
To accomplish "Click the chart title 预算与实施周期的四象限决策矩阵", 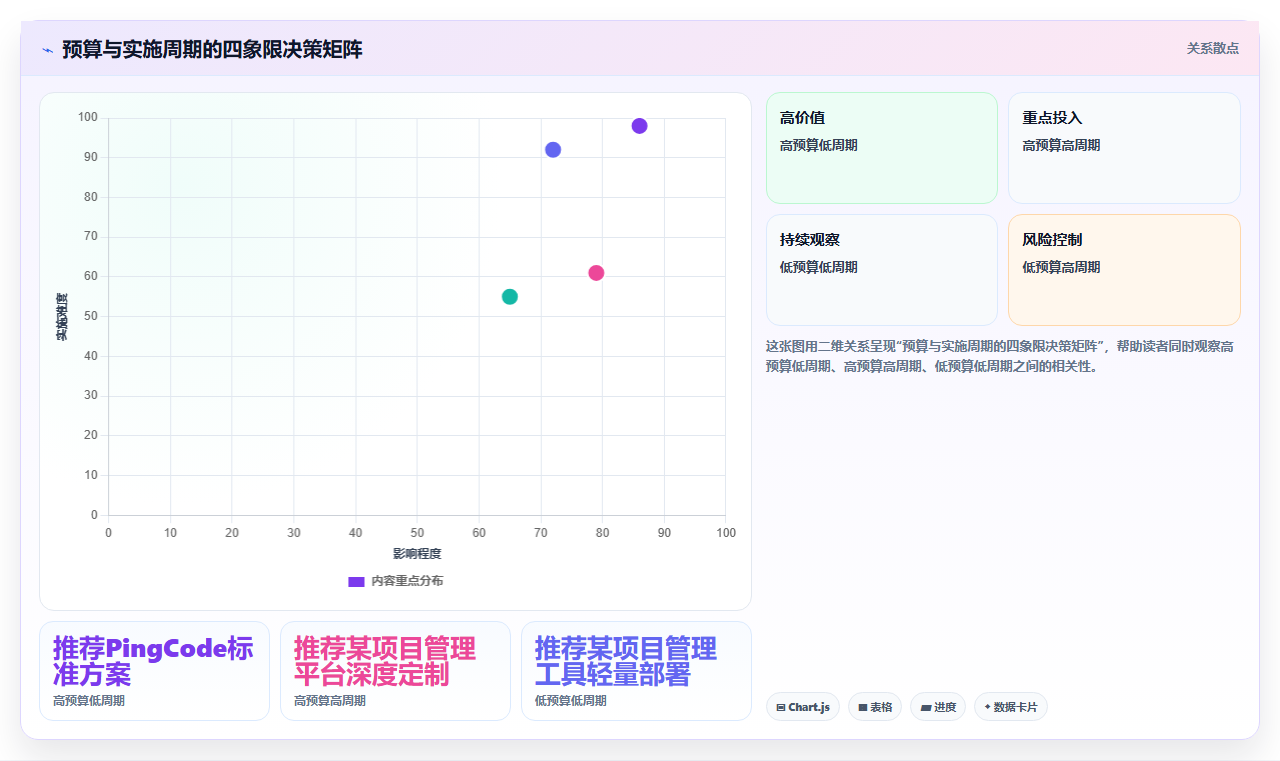I will click(212, 49).
